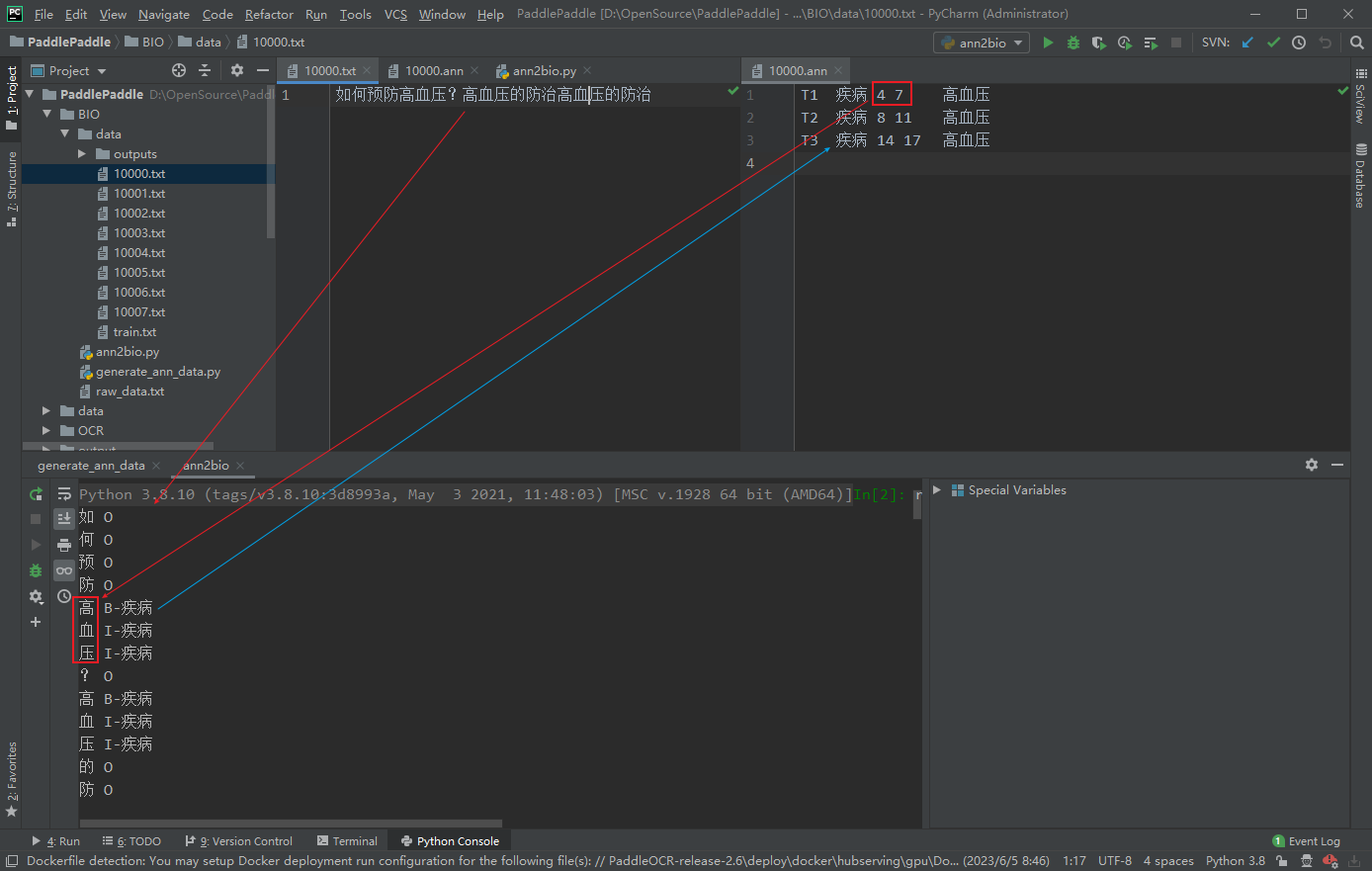Screen dimensions: 1372x871
Task: Open 9: Version Control tool window
Action: 239,841
